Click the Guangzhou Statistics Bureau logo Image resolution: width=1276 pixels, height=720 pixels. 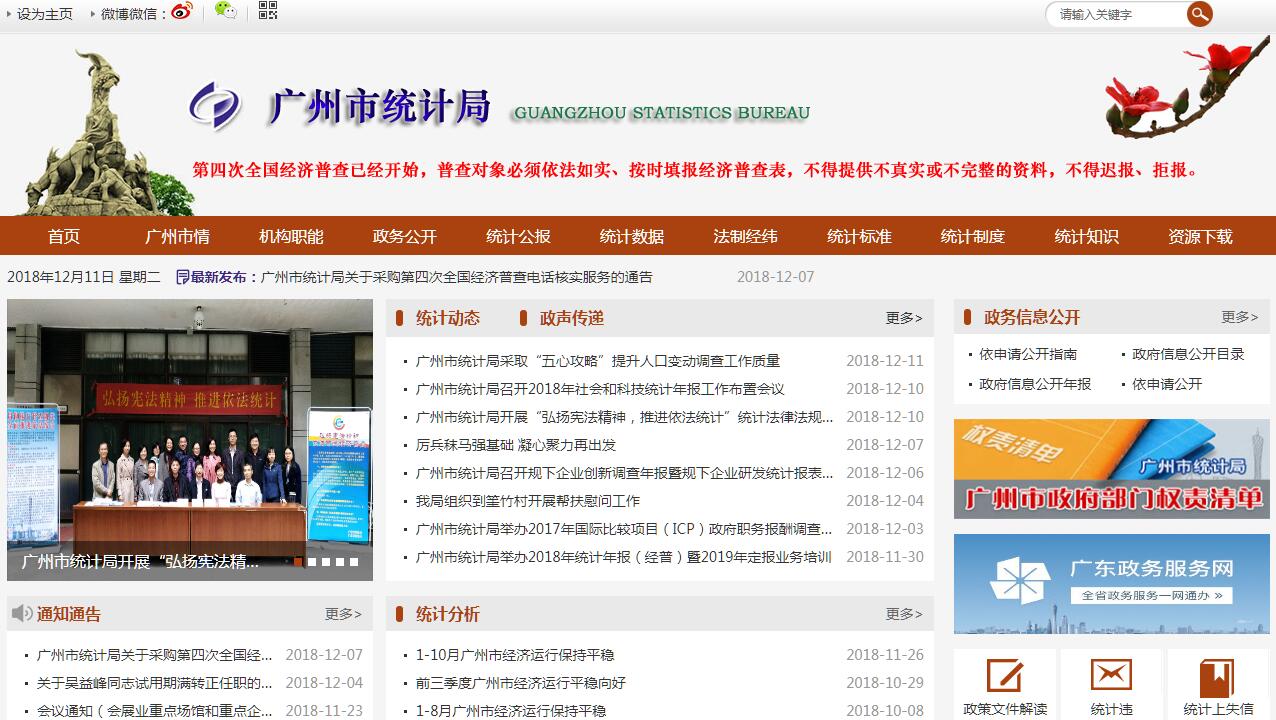tap(216, 105)
